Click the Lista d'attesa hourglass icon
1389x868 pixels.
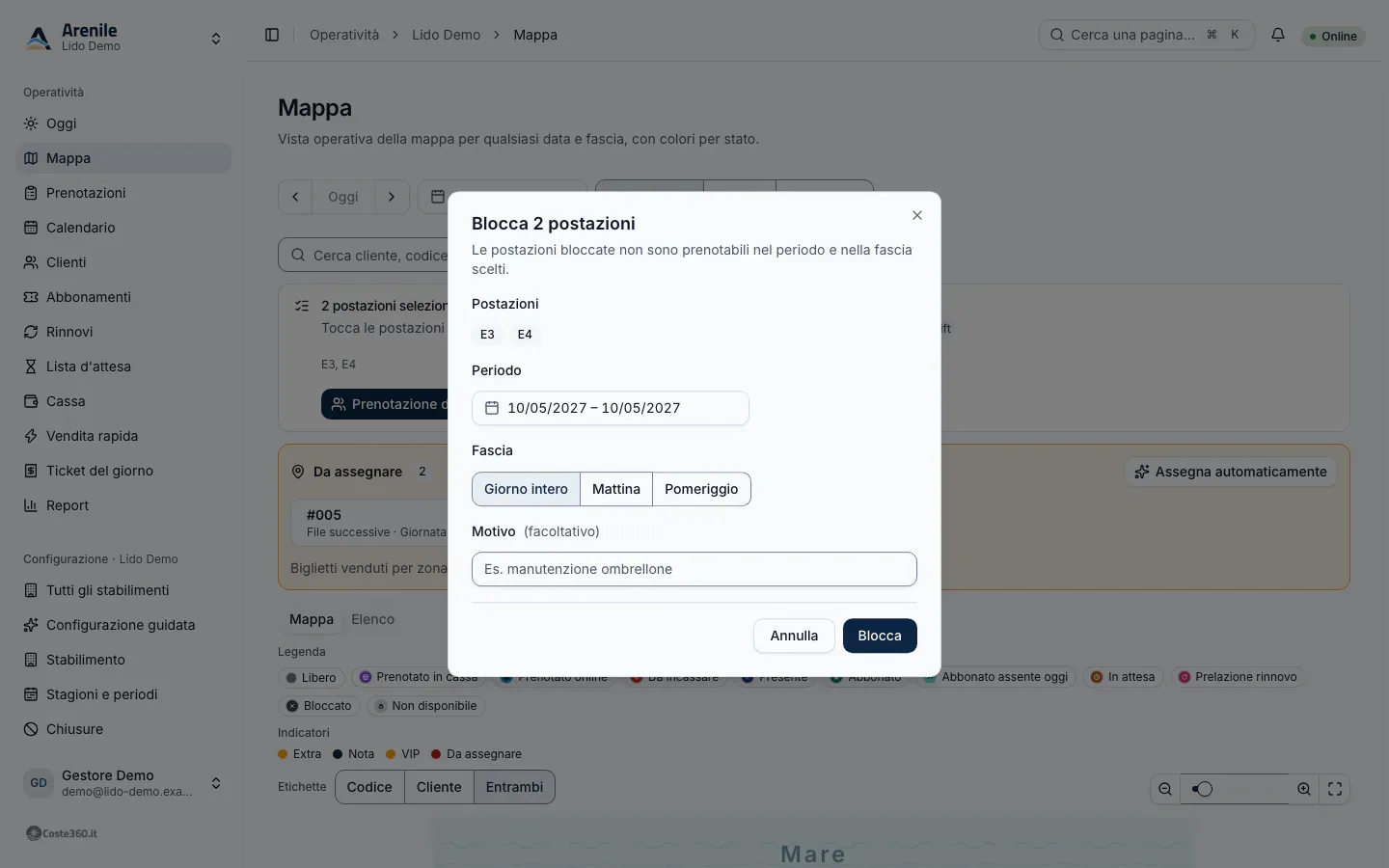pyautogui.click(x=31, y=366)
